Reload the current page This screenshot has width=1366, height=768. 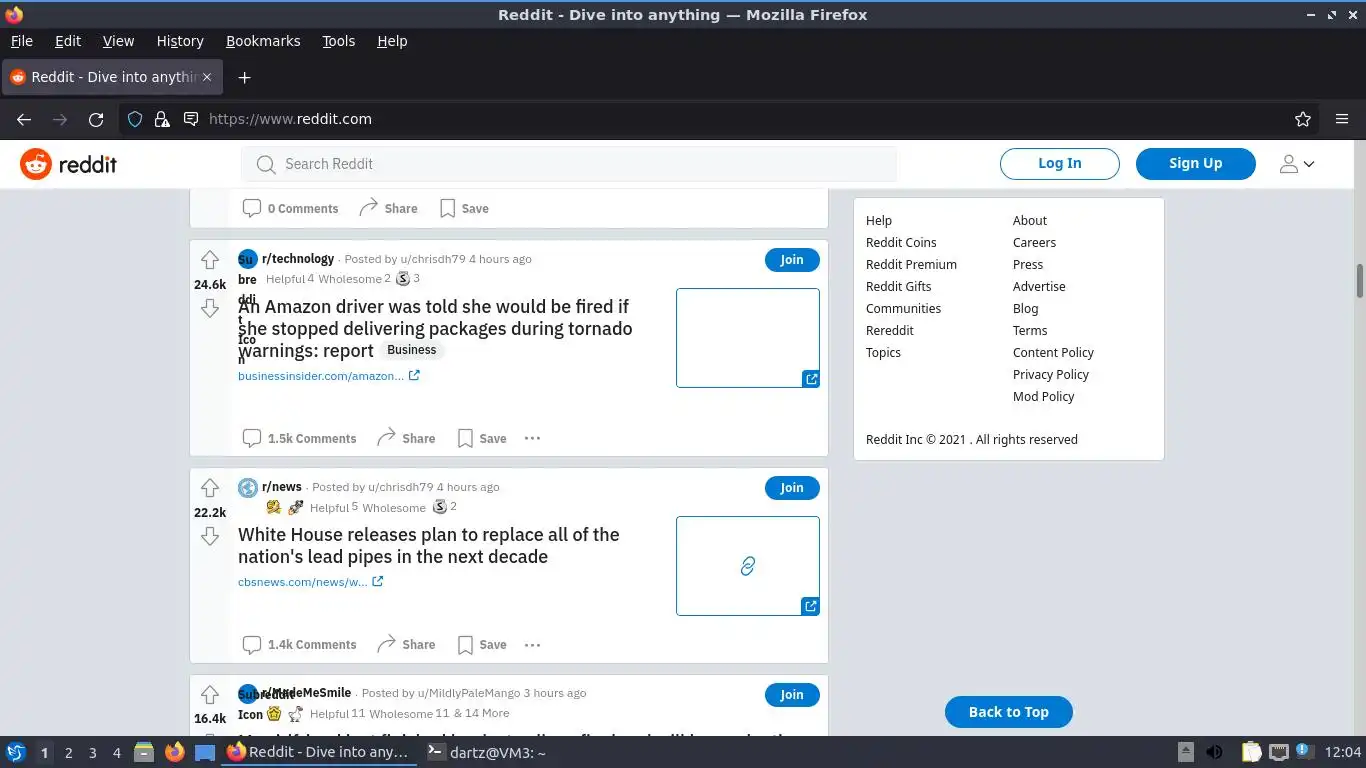96,119
